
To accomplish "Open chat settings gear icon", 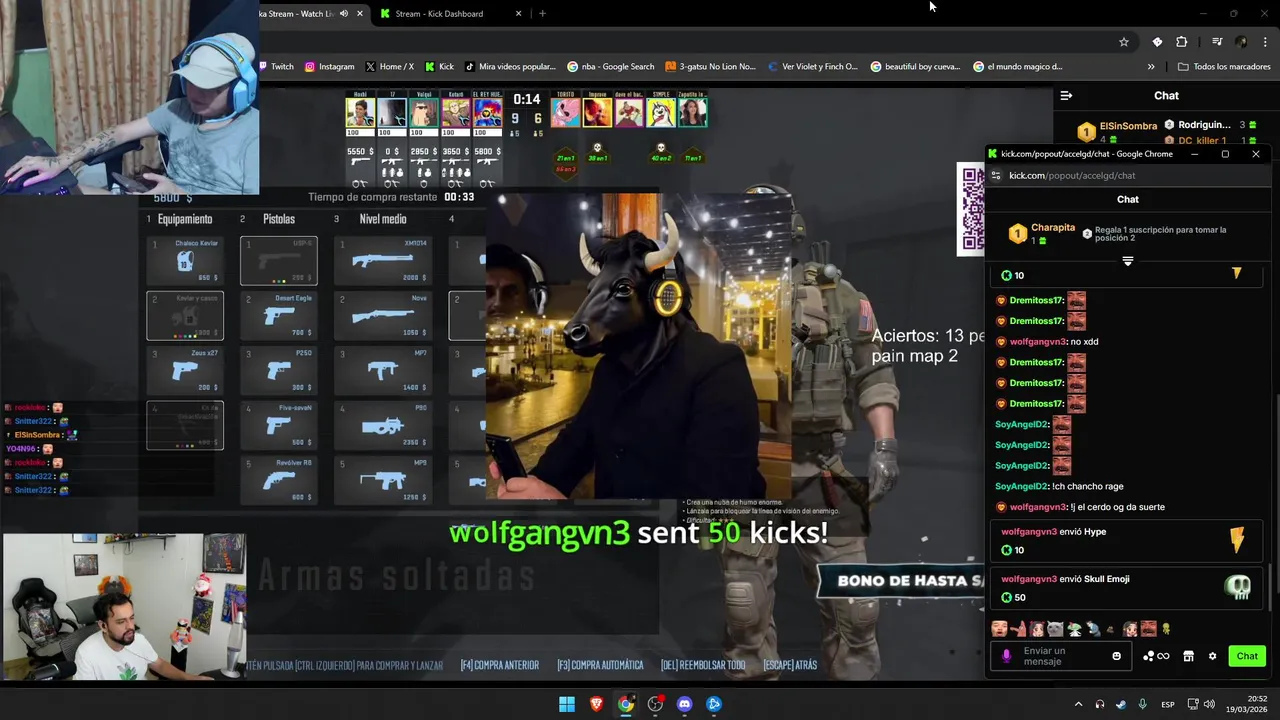I will pyautogui.click(x=1212, y=656).
